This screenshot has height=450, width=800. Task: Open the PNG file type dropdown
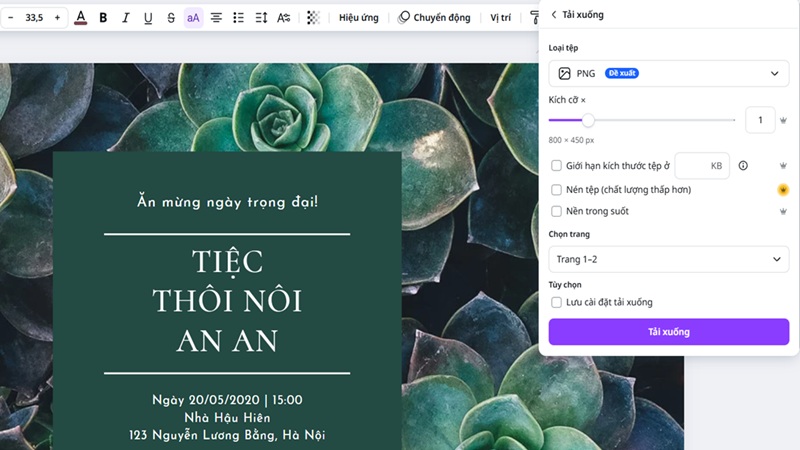click(x=669, y=73)
